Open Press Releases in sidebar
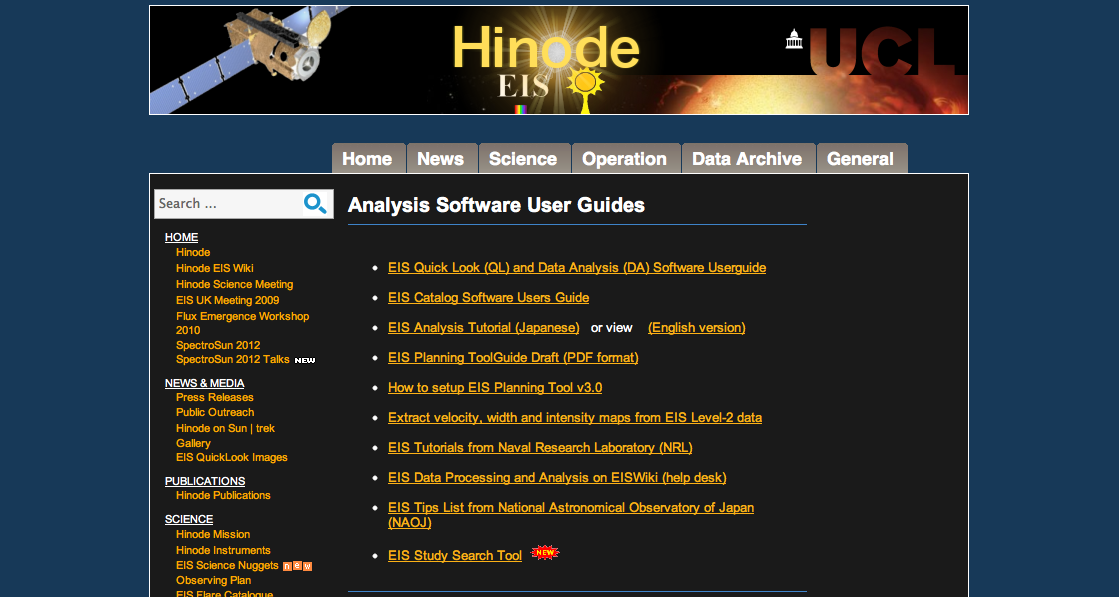This screenshot has width=1119, height=597. [215, 398]
